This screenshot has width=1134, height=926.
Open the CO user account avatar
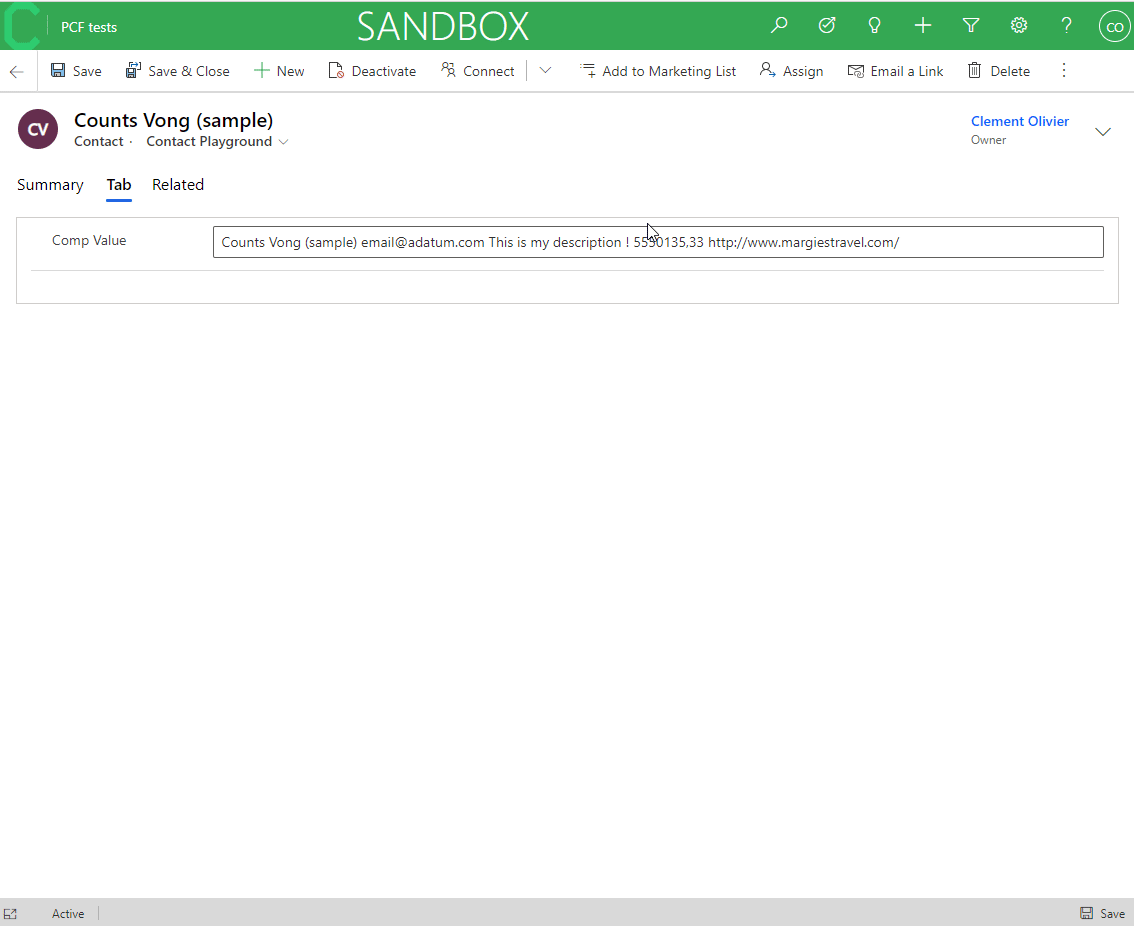click(1114, 27)
